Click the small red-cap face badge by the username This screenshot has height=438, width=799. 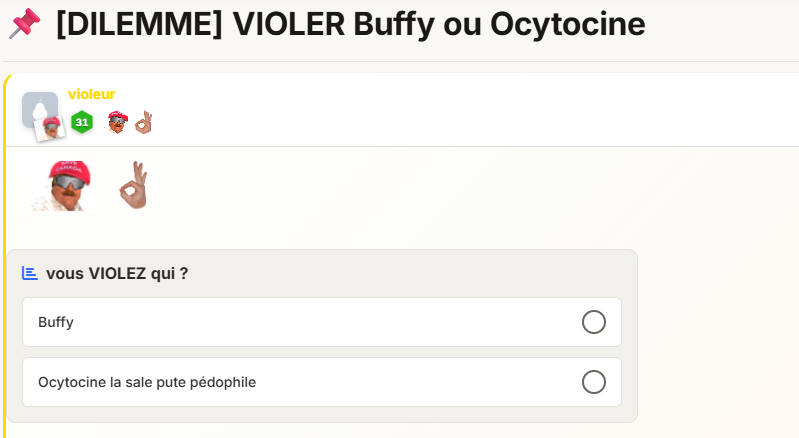click(117, 122)
